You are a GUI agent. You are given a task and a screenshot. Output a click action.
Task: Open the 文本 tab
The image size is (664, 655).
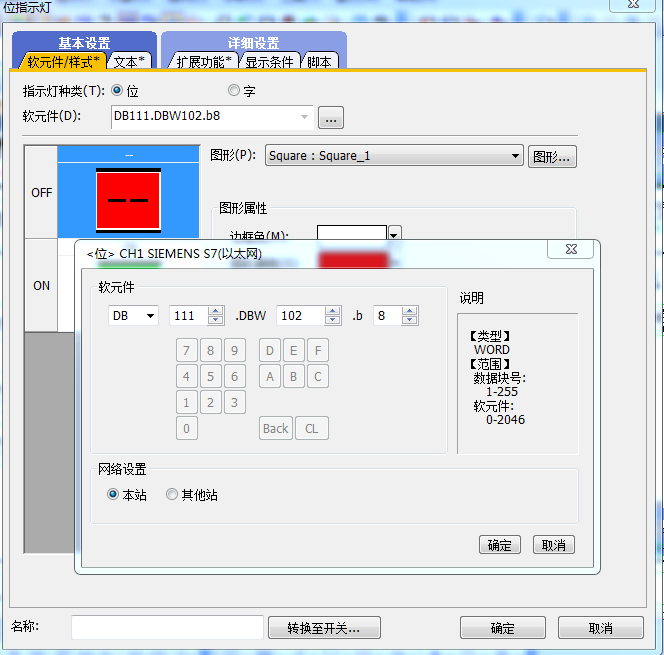coord(129,62)
